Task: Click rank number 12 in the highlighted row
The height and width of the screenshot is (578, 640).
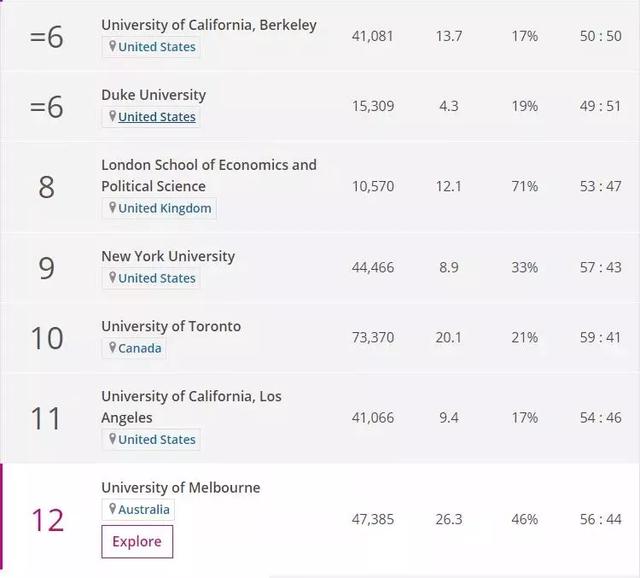Action: click(47, 520)
